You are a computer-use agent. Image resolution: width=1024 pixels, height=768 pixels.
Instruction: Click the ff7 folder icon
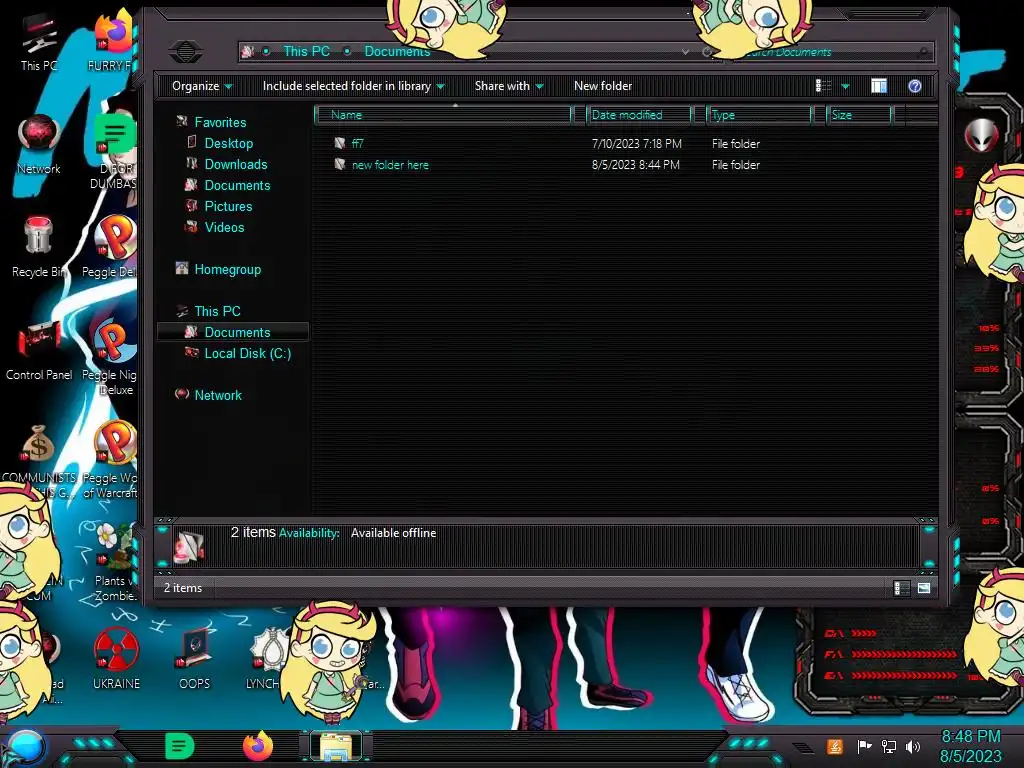pyautogui.click(x=340, y=143)
